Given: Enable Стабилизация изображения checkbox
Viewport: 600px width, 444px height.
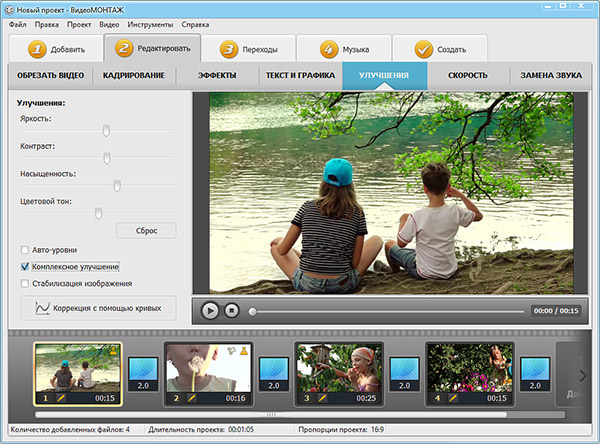Looking at the screenshot, I should click(x=25, y=284).
